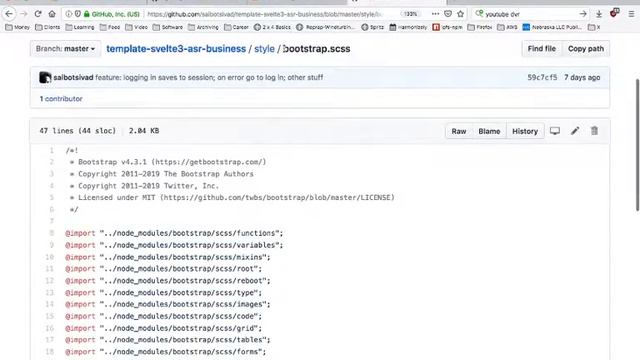Click the 133% zoom level indicator
The width and height of the screenshot is (640, 360).
pos(410,14)
